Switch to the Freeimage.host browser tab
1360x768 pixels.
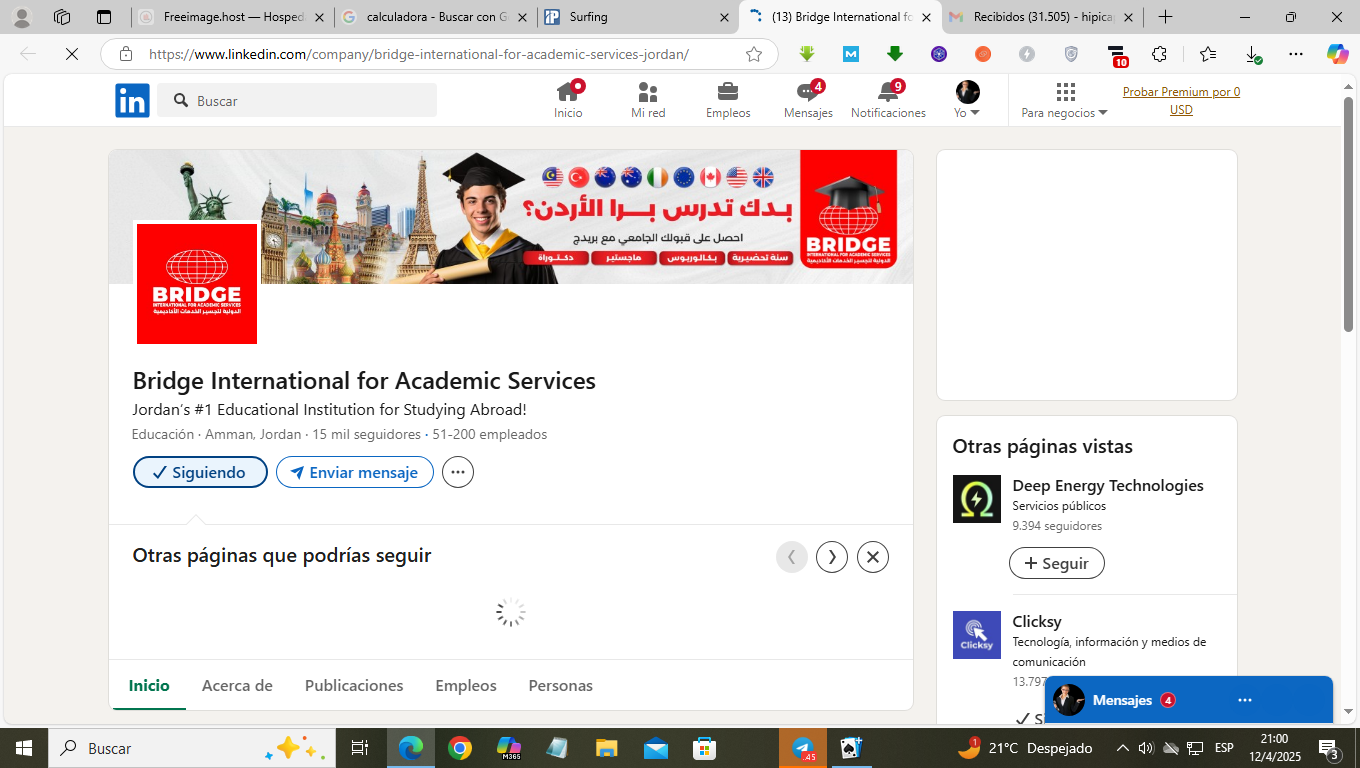(232, 17)
